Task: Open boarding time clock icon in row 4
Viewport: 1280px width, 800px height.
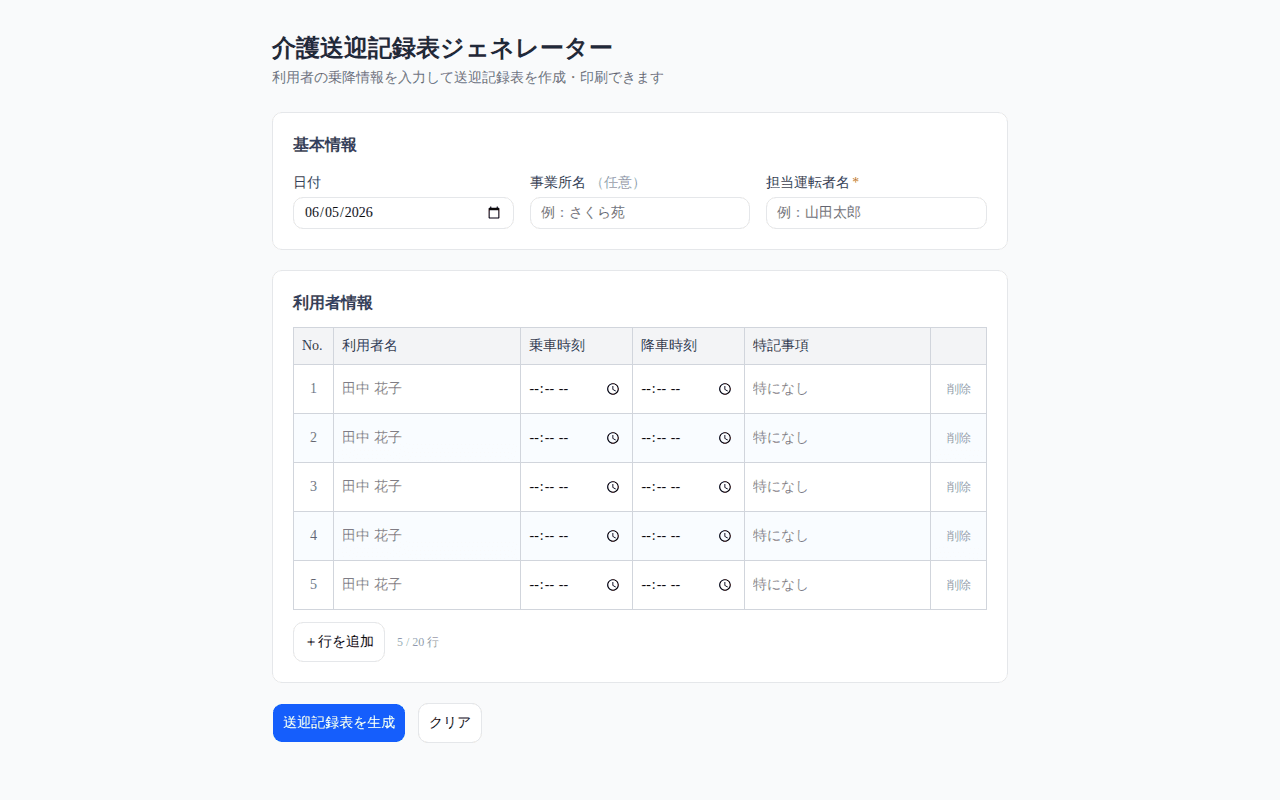Action: click(x=613, y=536)
